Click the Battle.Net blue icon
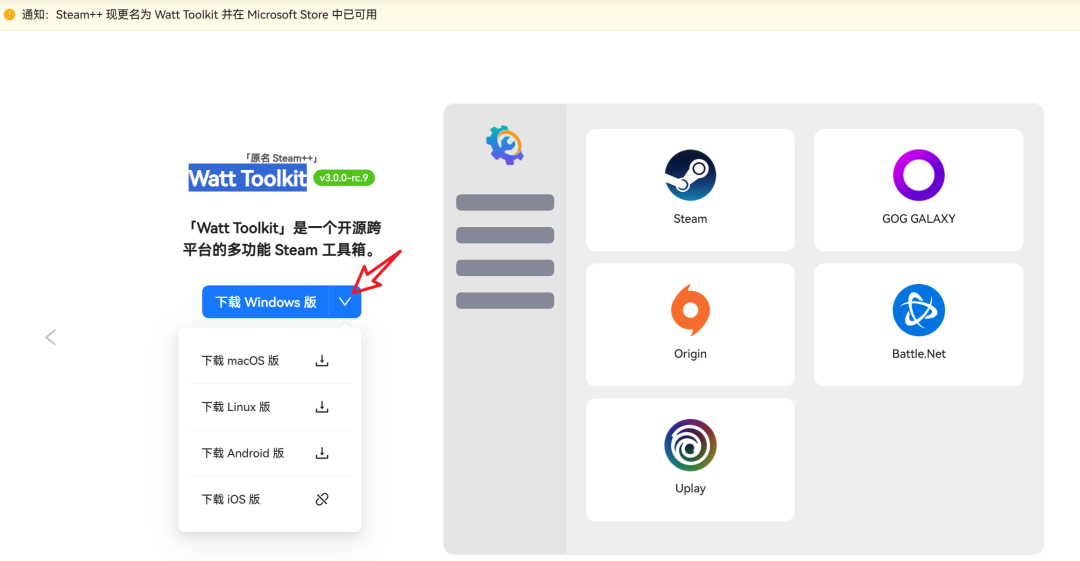This screenshot has width=1080, height=561. (x=918, y=310)
